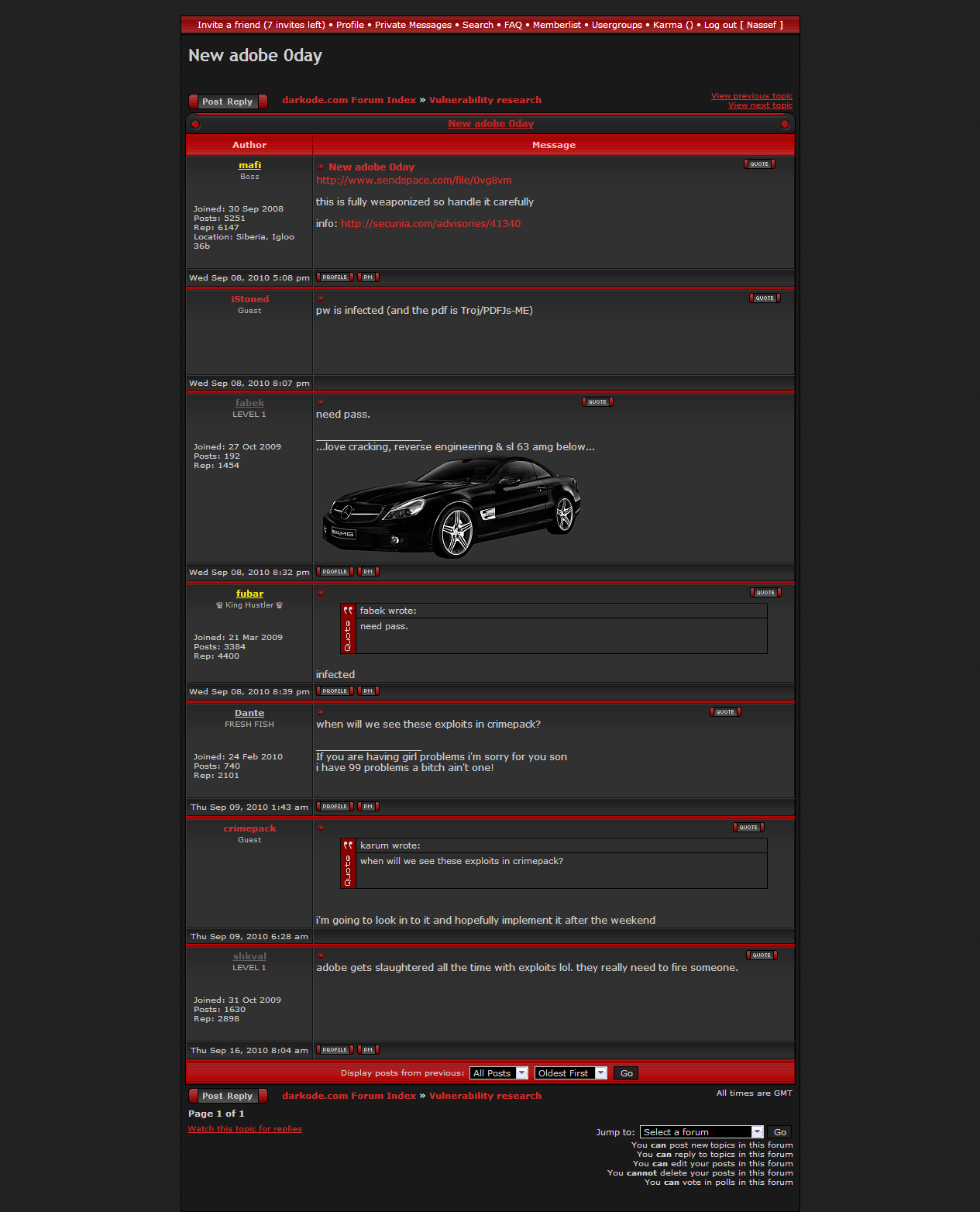Click the Quote icon on mafi's post
Viewport: 980px width, 1212px height.
[759, 164]
